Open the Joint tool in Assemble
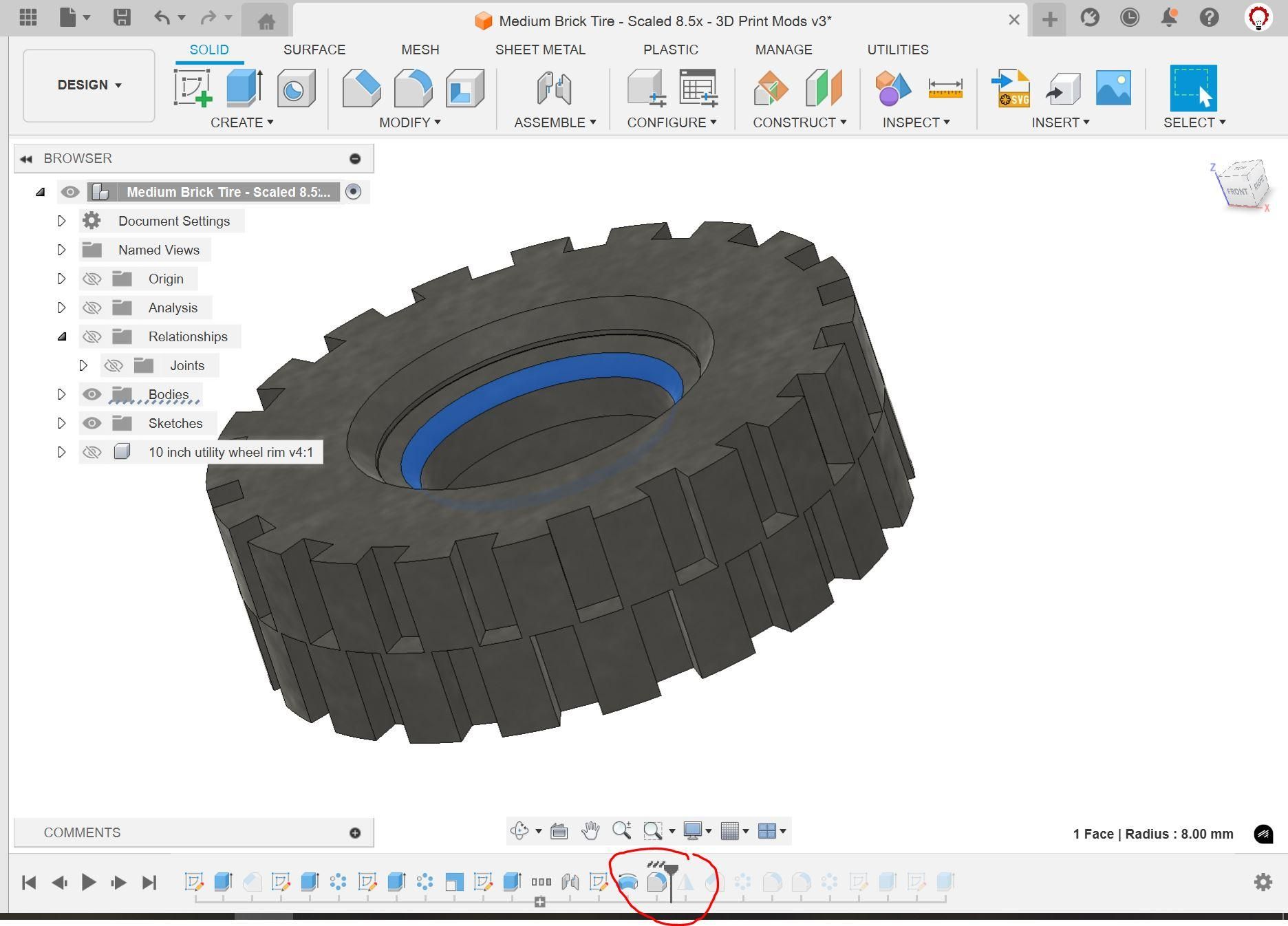The width and height of the screenshot is (1288, 926). pos(554,88)
